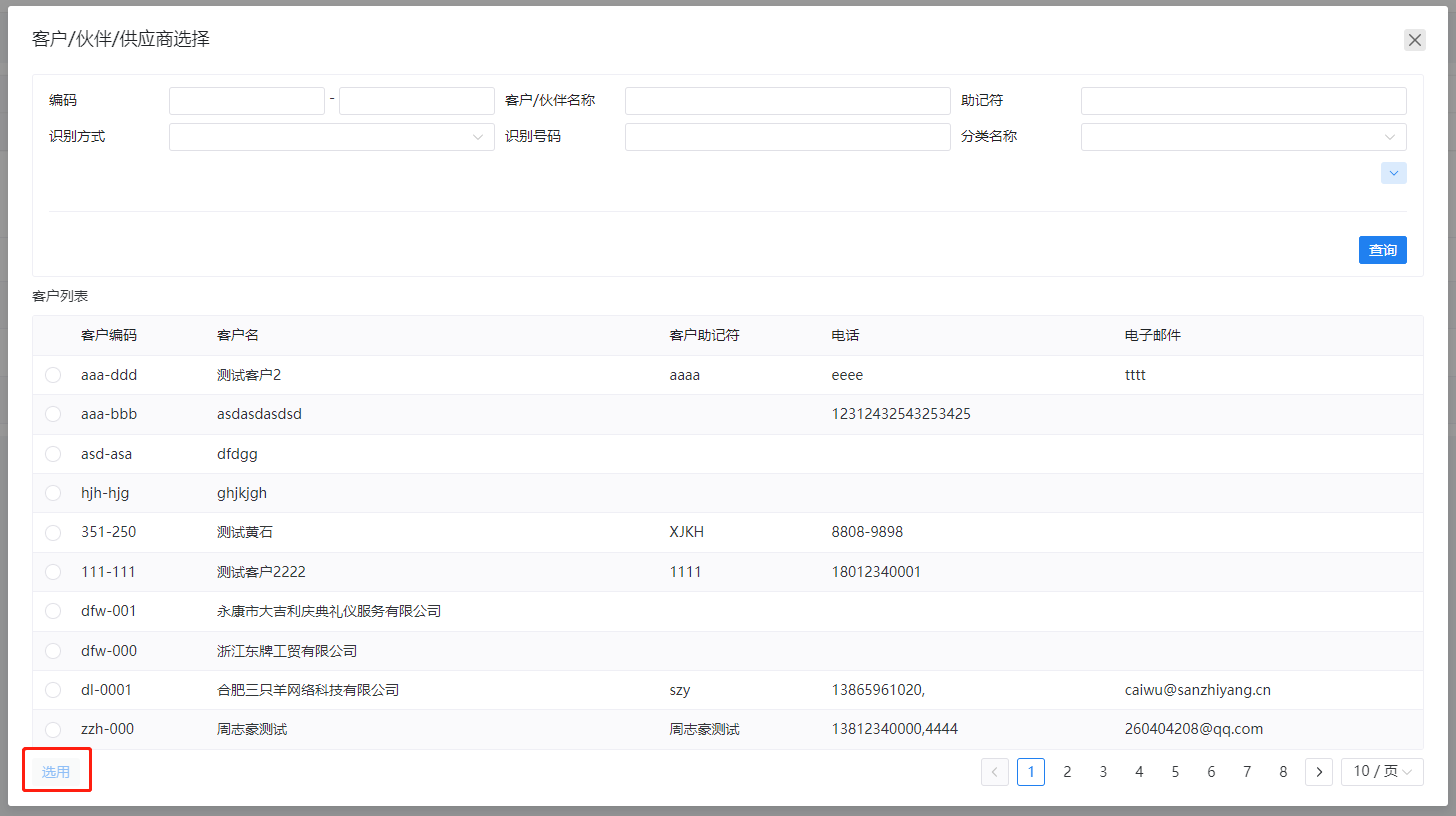Go to page 5
Viewport: 1456px width, 816px height.
(1175, 772)
